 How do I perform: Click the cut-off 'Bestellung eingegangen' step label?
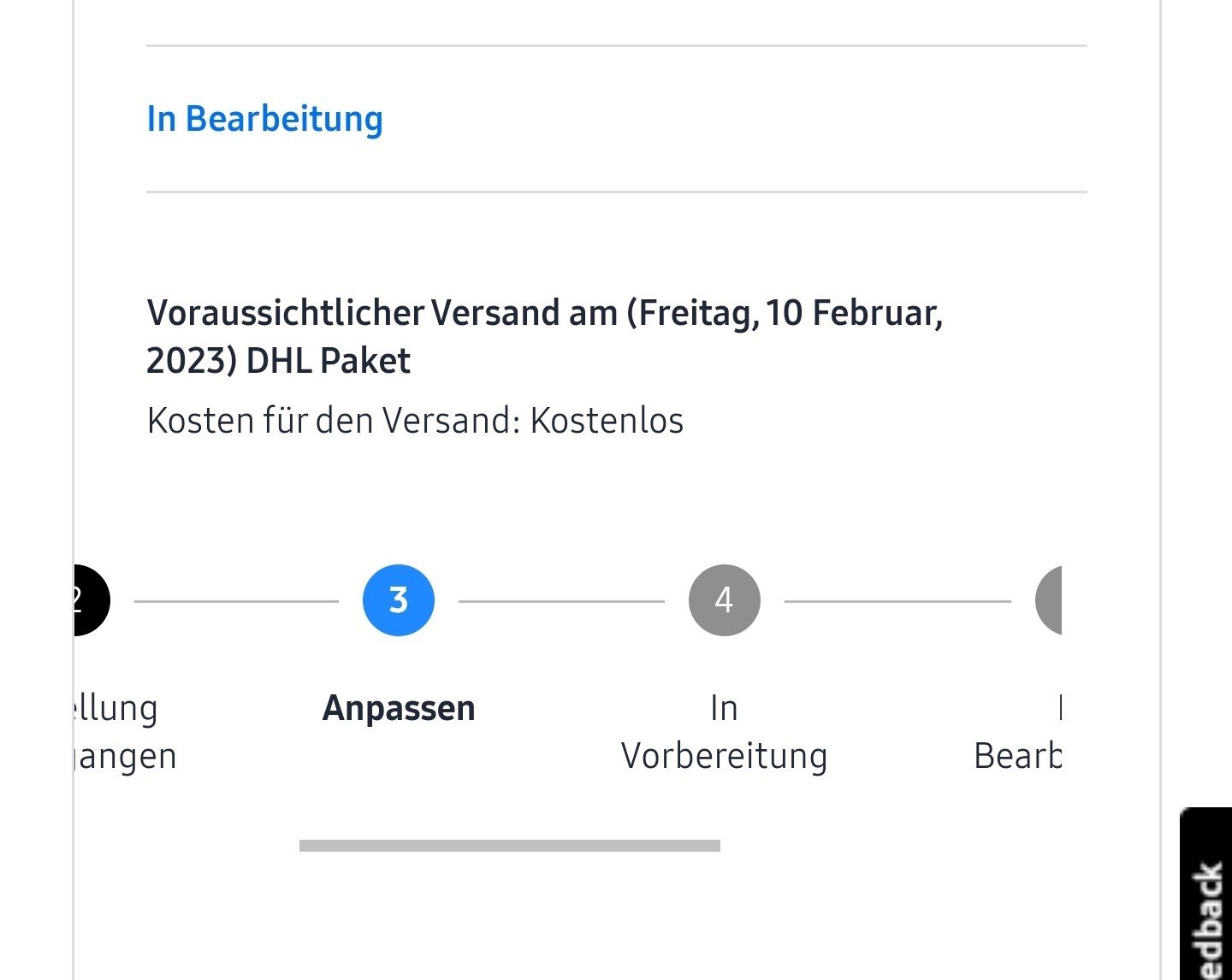point(124,732)
